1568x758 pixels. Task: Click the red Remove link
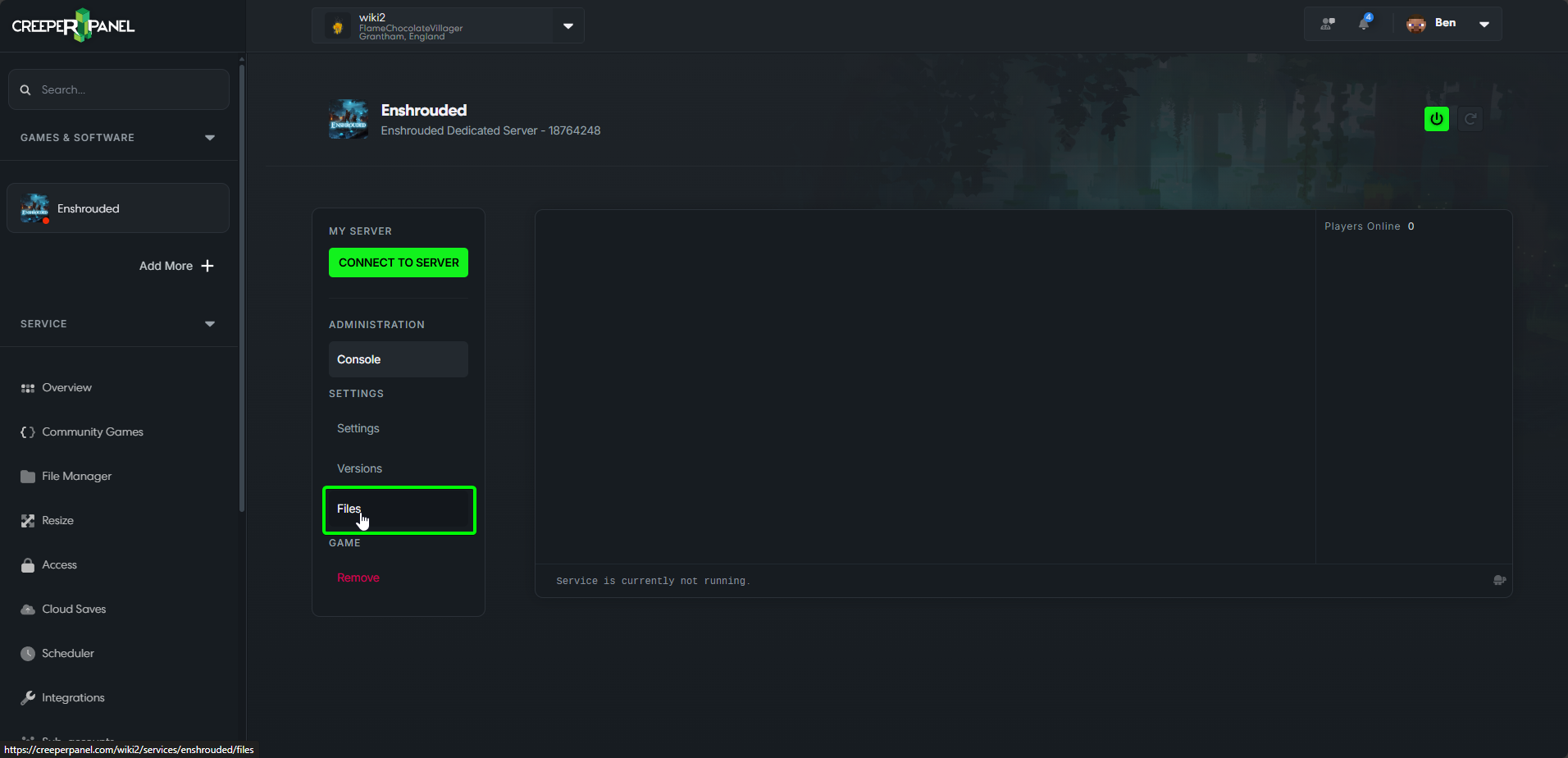(358, 578)
